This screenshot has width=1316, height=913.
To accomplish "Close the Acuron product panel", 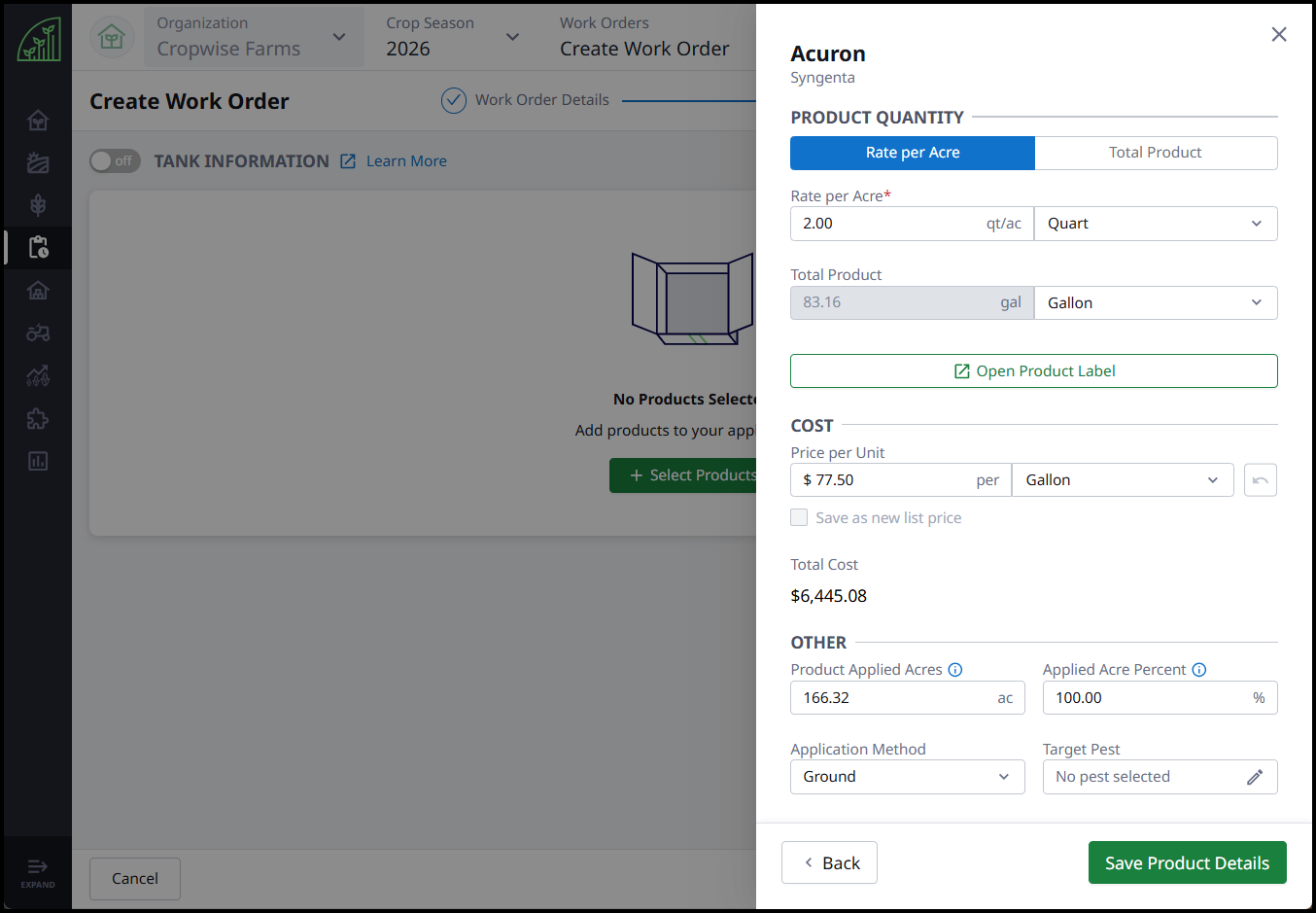I will click(x=1279, y=35).
